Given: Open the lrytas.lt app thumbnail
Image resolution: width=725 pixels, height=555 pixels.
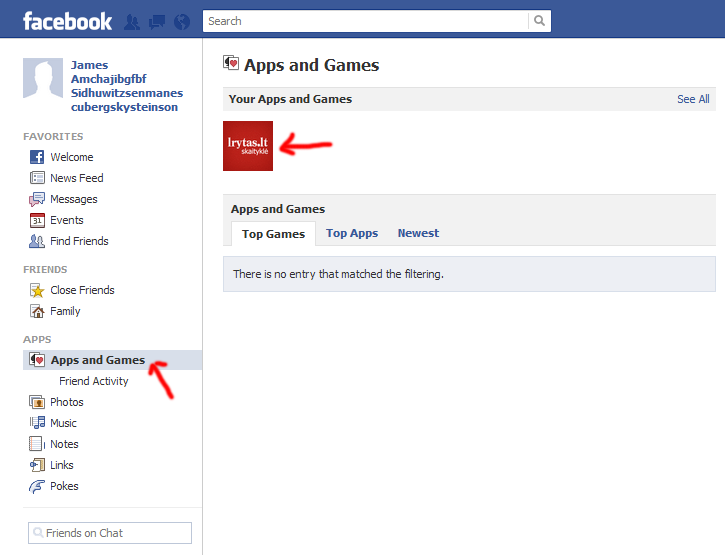Looking at the screenshot, I should tap(248, 146).
